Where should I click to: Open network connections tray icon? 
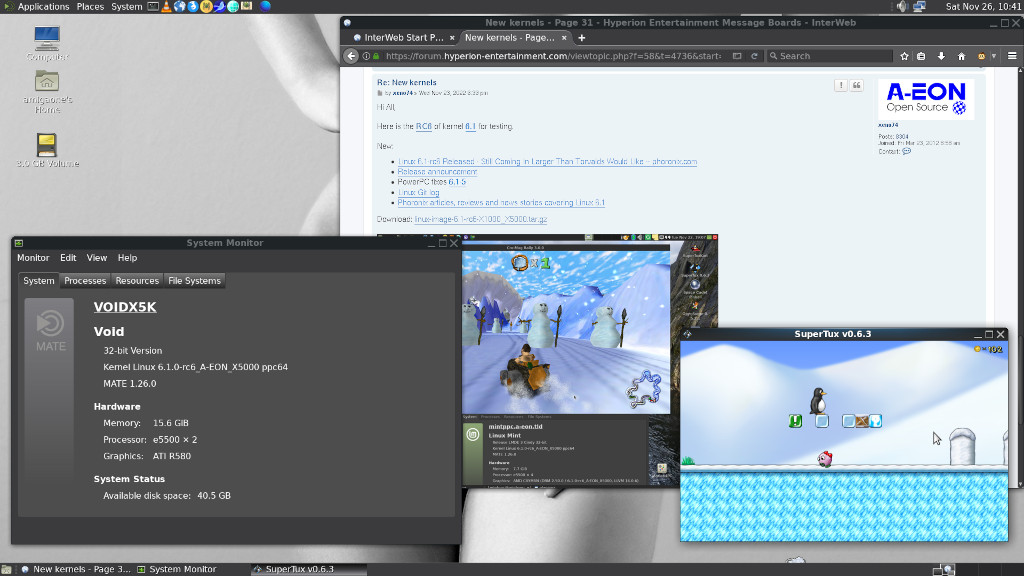(x=920, y=7)
